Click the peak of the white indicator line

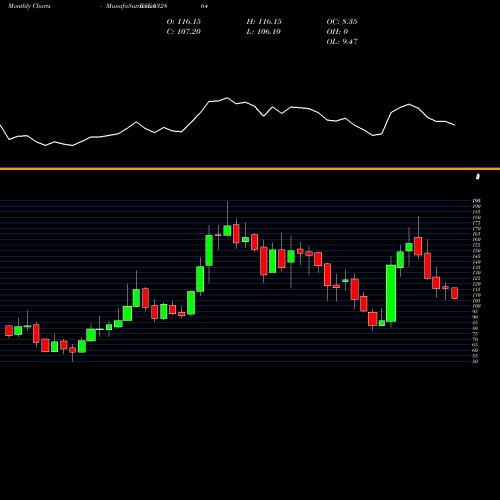coord(227,98)
